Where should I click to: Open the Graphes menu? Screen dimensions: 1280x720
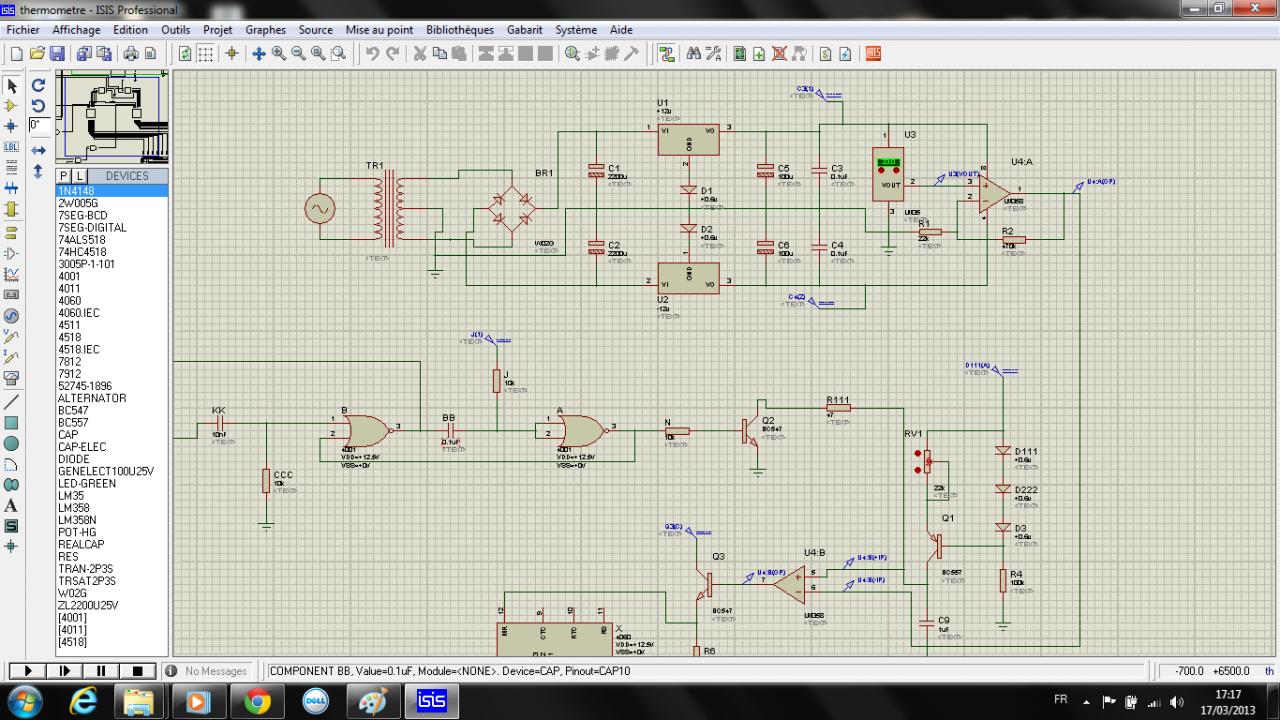click(265, 30)
